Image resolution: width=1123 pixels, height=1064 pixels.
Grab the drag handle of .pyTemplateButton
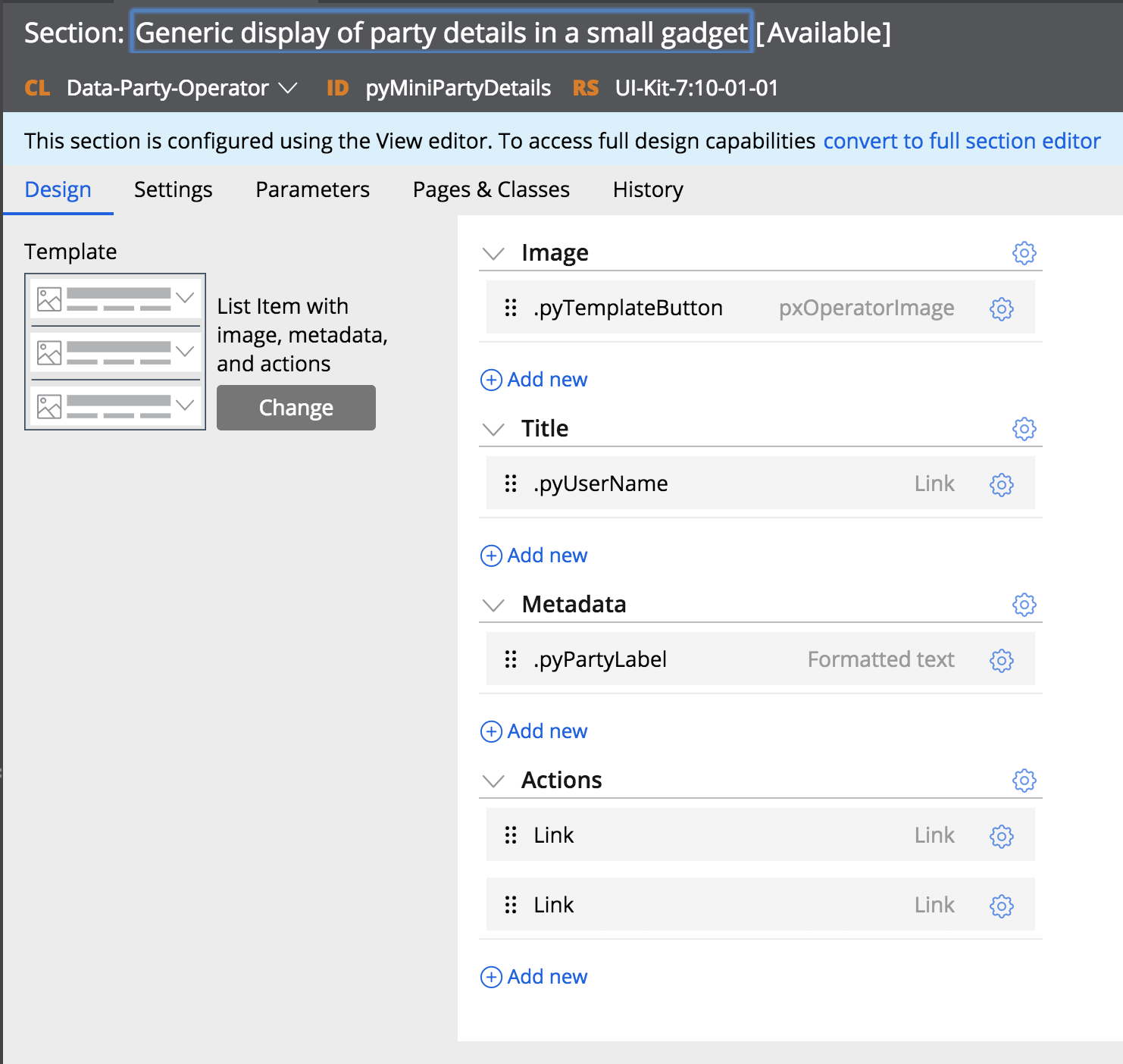(511, 308)
